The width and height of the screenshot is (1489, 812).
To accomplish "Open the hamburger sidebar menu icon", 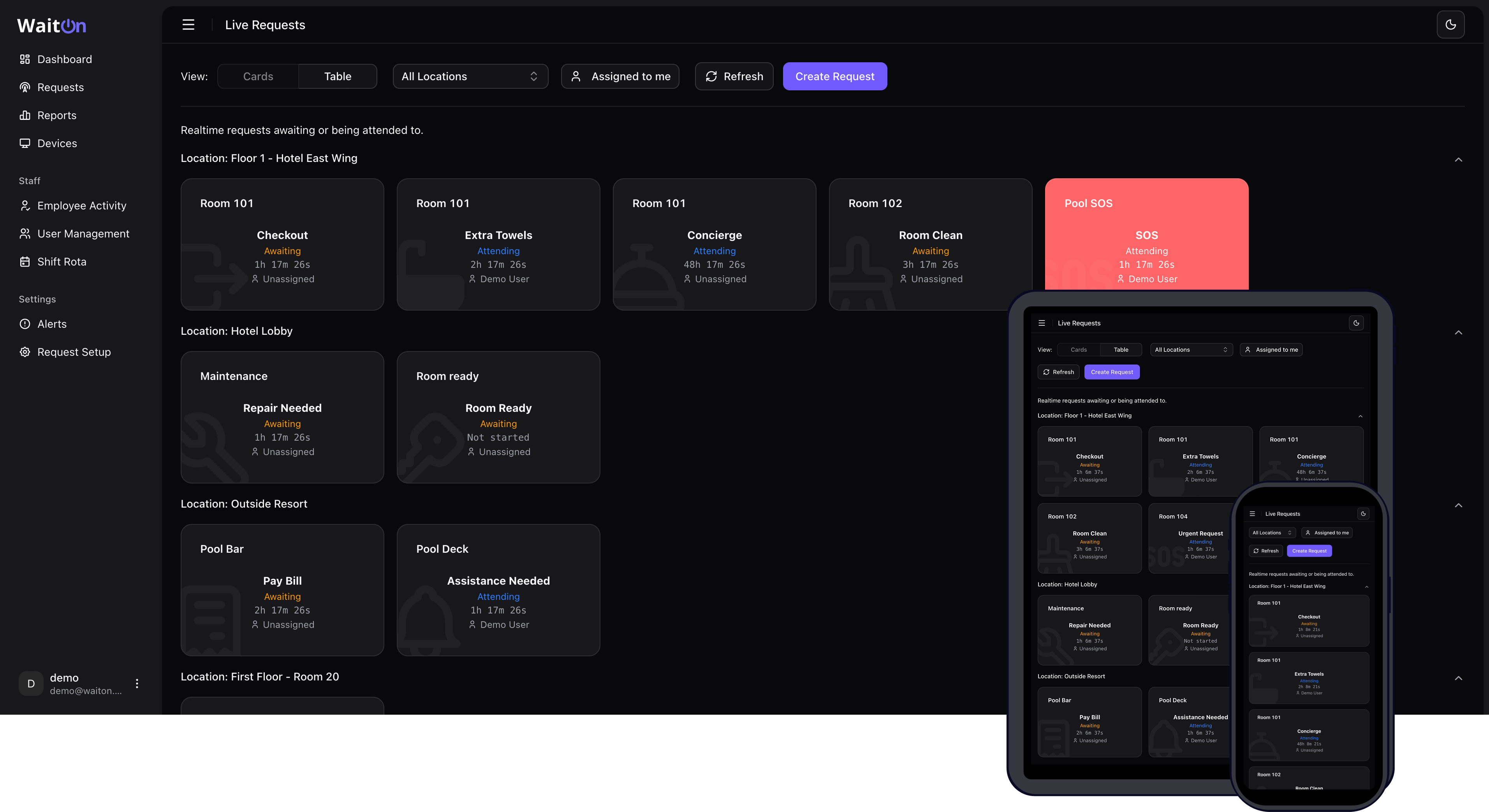I will [x=188, y=25].
